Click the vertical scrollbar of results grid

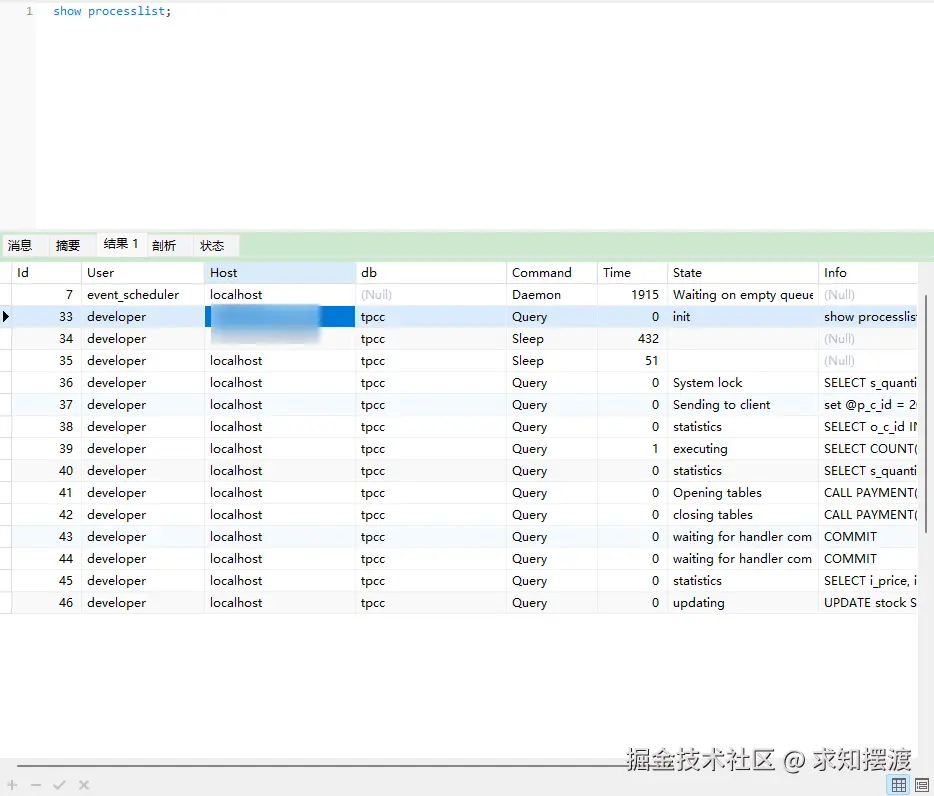[x=926, y=414]
